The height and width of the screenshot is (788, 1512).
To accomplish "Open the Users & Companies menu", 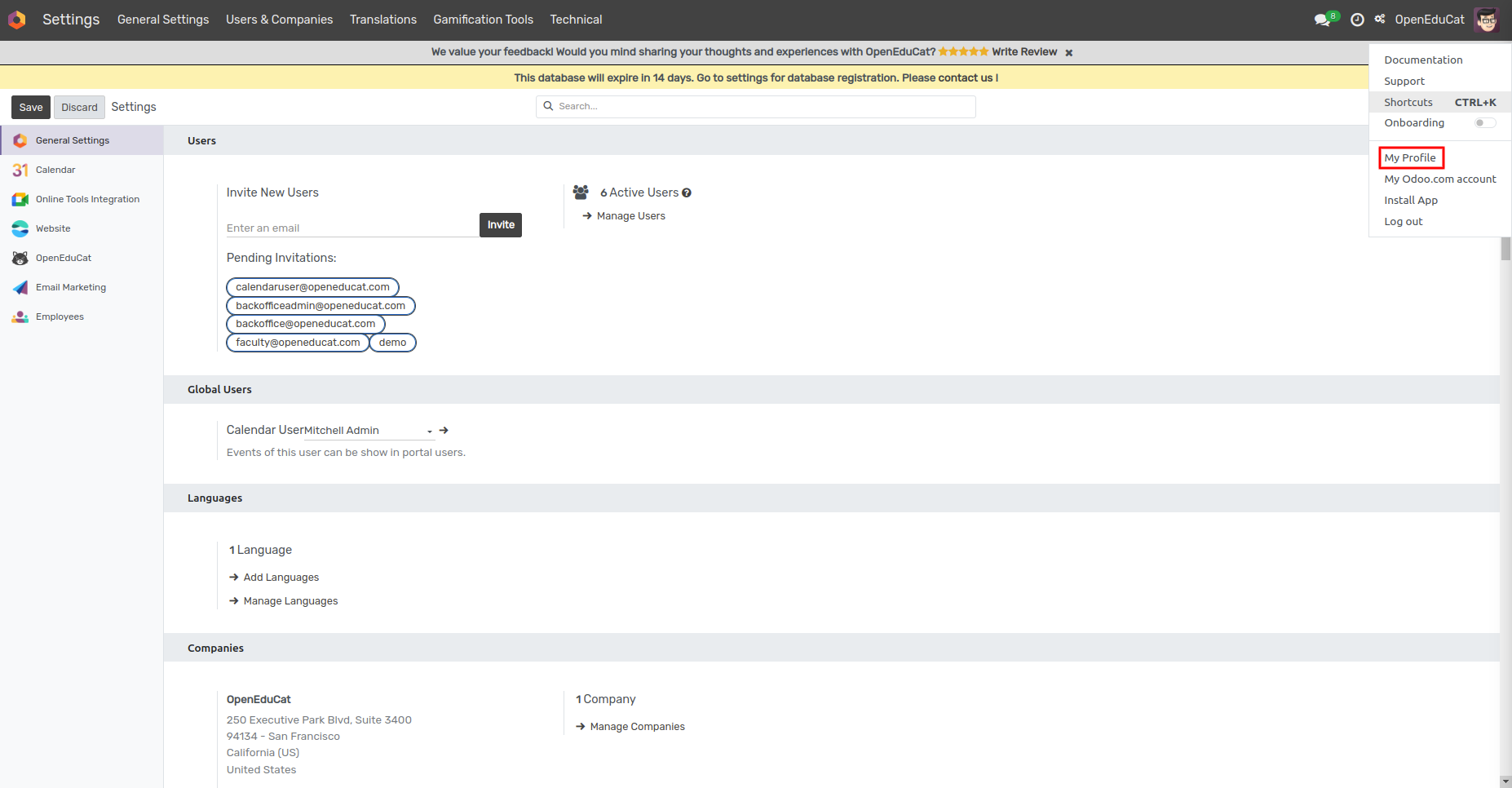I will click(x=279, y=20).
